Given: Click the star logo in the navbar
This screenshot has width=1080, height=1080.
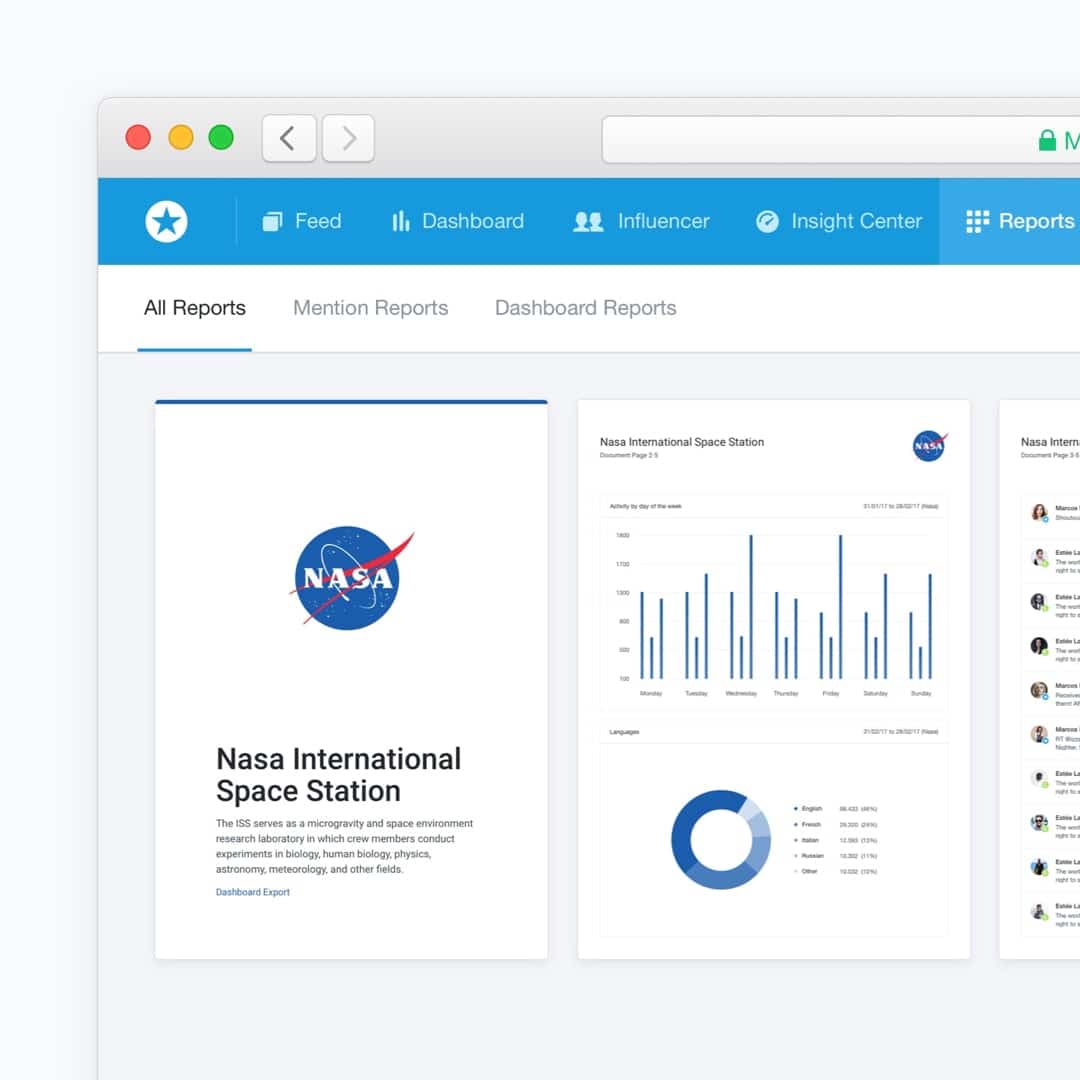Looking at the screenshot, I should point(166,221).
